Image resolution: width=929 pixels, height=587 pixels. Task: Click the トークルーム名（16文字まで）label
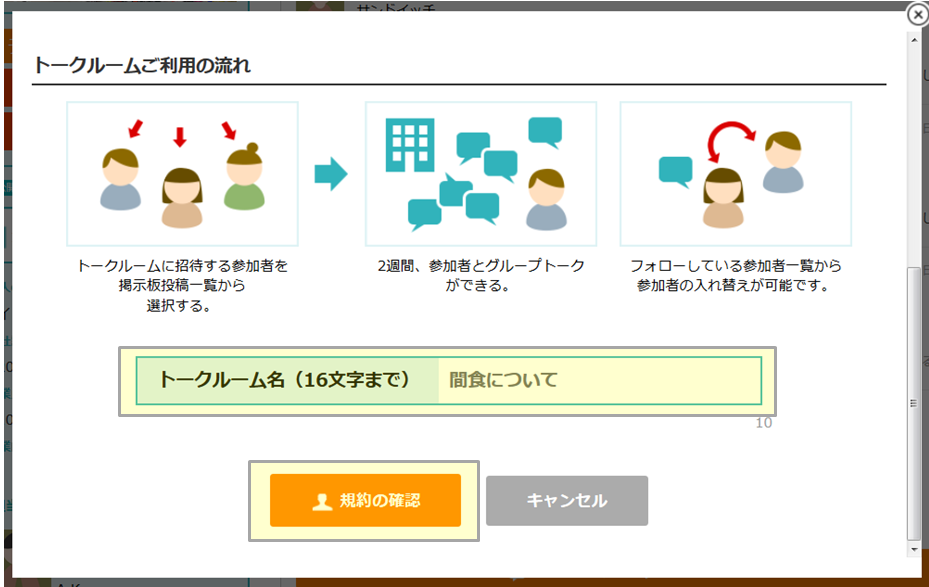tap(286, 380)
